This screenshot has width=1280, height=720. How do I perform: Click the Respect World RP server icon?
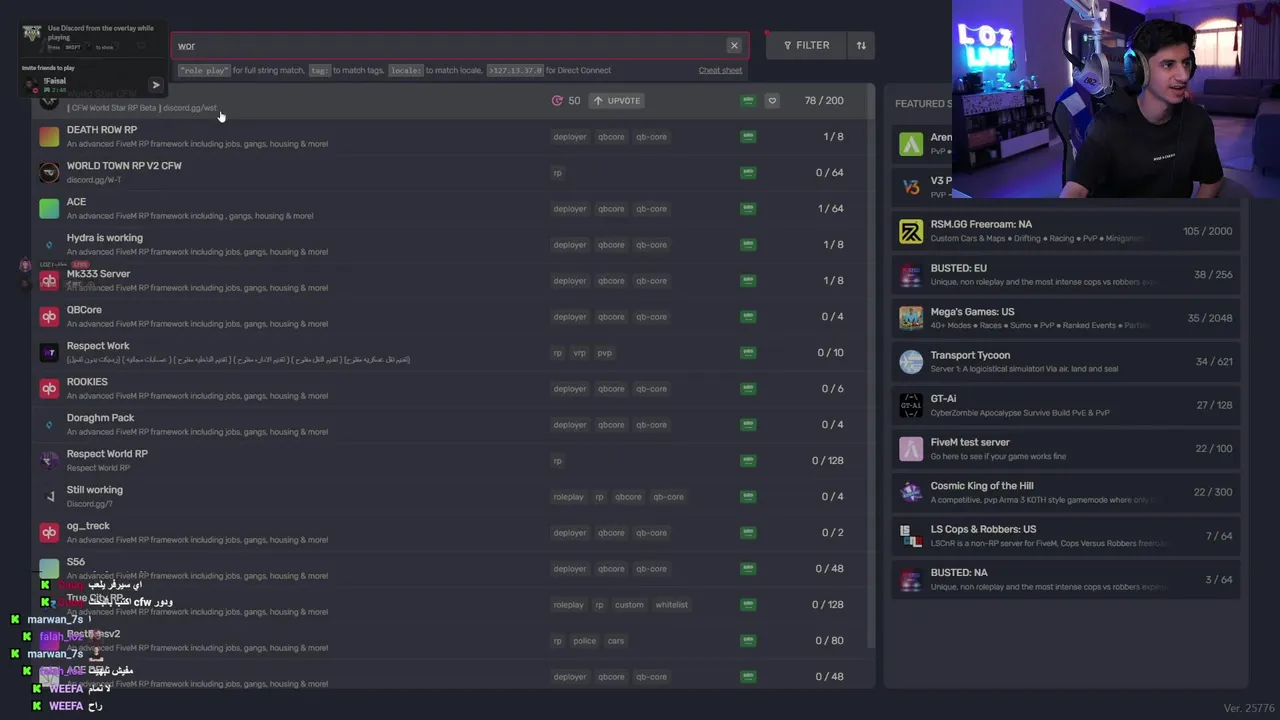click(49, 461)
